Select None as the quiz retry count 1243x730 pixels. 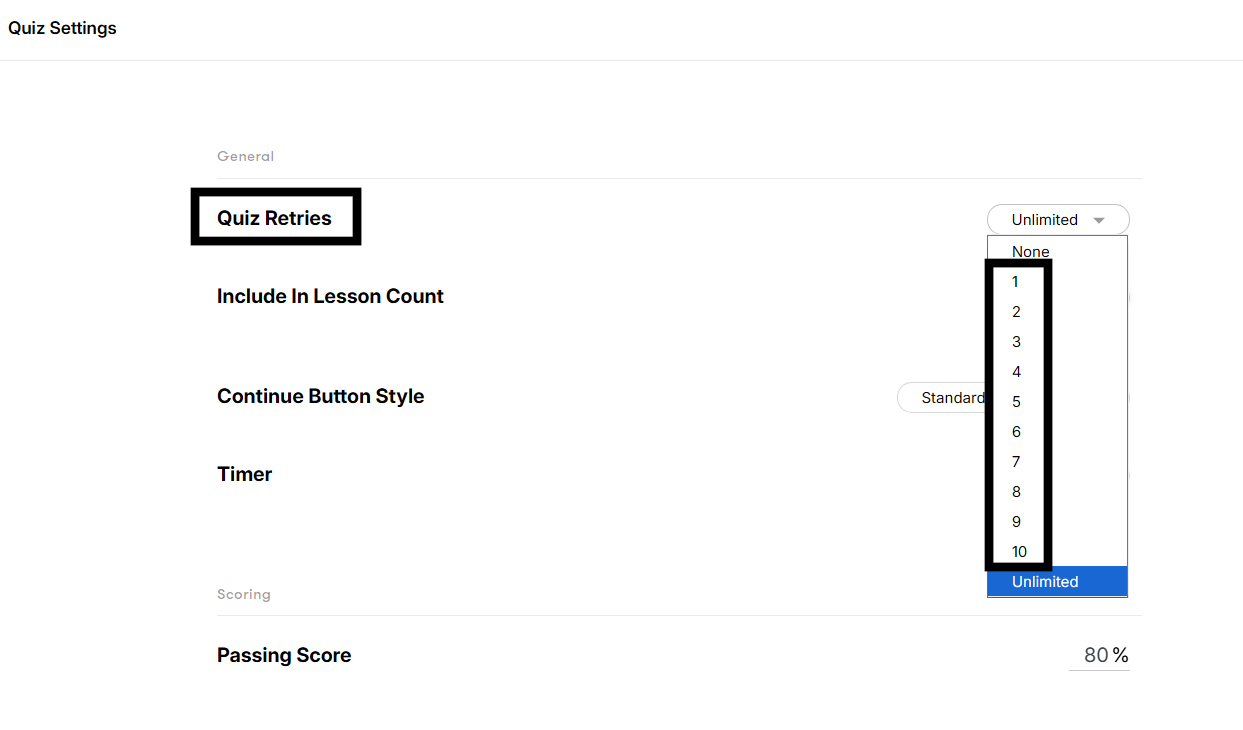pyautogui.click(x=1031, y=251)
